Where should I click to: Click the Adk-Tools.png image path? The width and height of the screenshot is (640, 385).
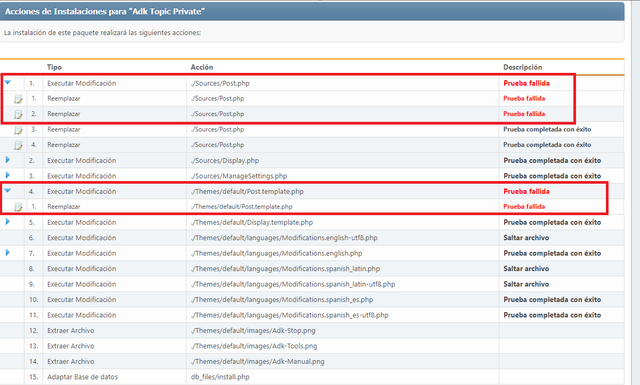click(254, 346)
